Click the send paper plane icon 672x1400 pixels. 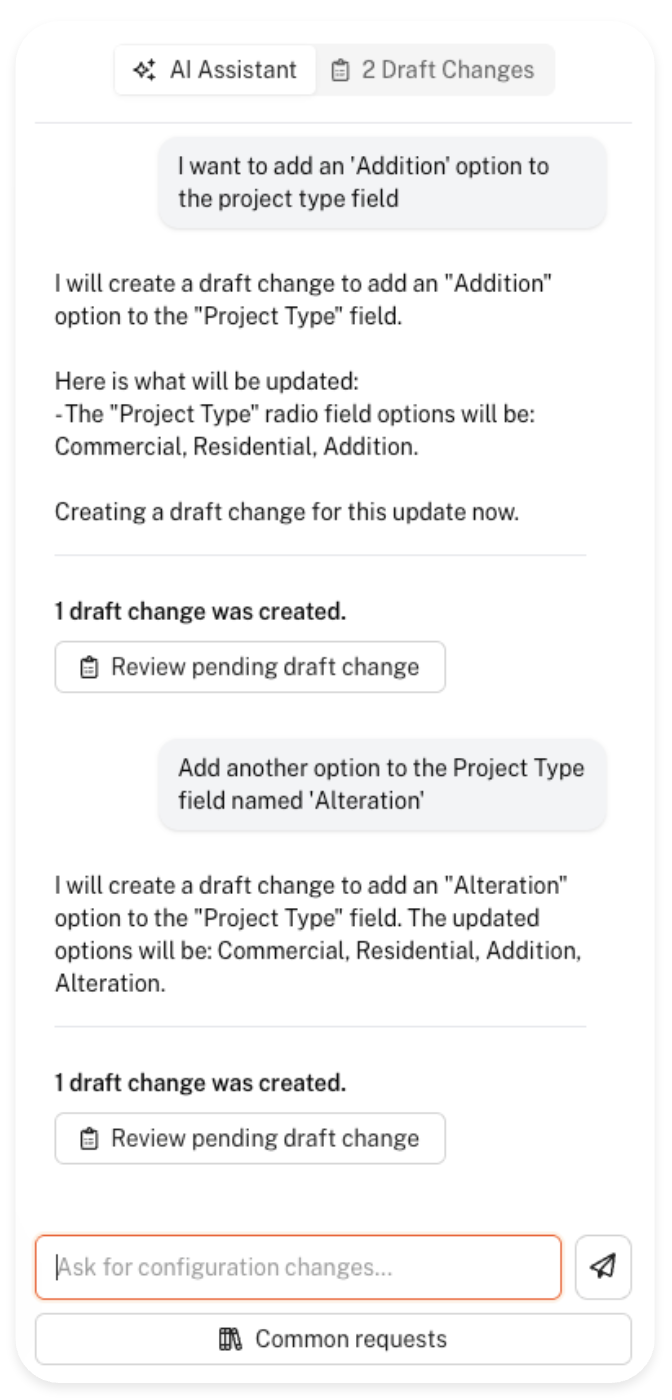(x=603, y=1267)
